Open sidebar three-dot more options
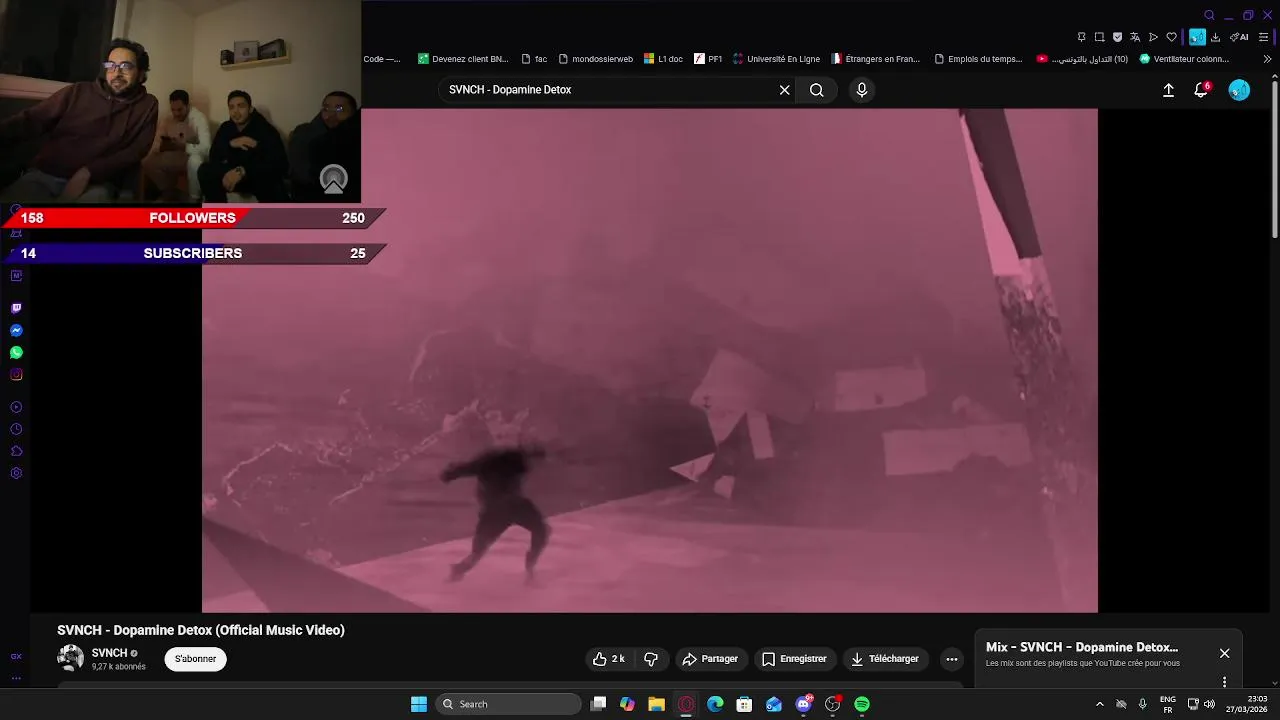Image resolution: width=1280 pixels, height=720 pixels. point(16,678)
